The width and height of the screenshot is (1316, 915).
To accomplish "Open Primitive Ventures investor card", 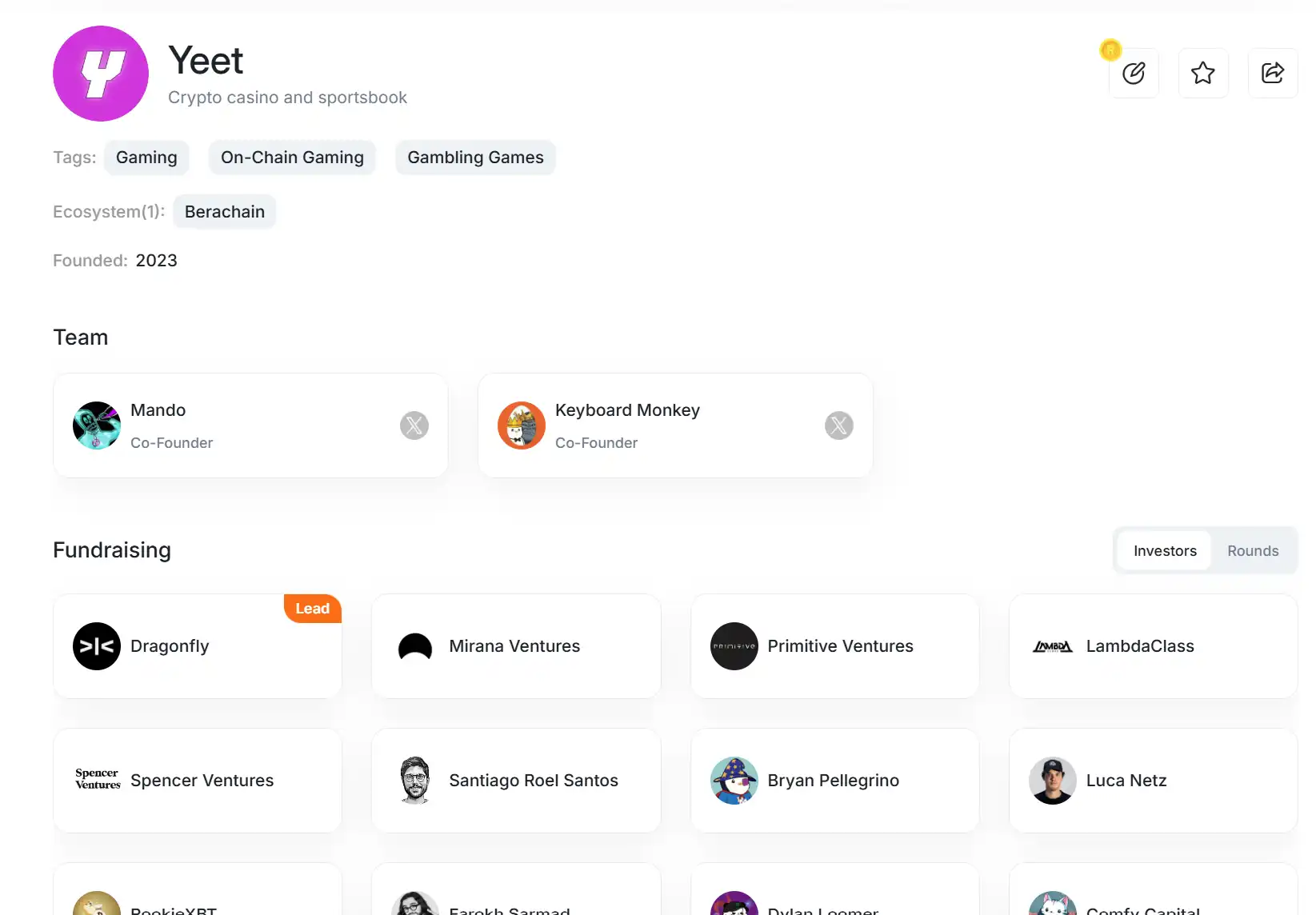I will [x=834, y=646].
